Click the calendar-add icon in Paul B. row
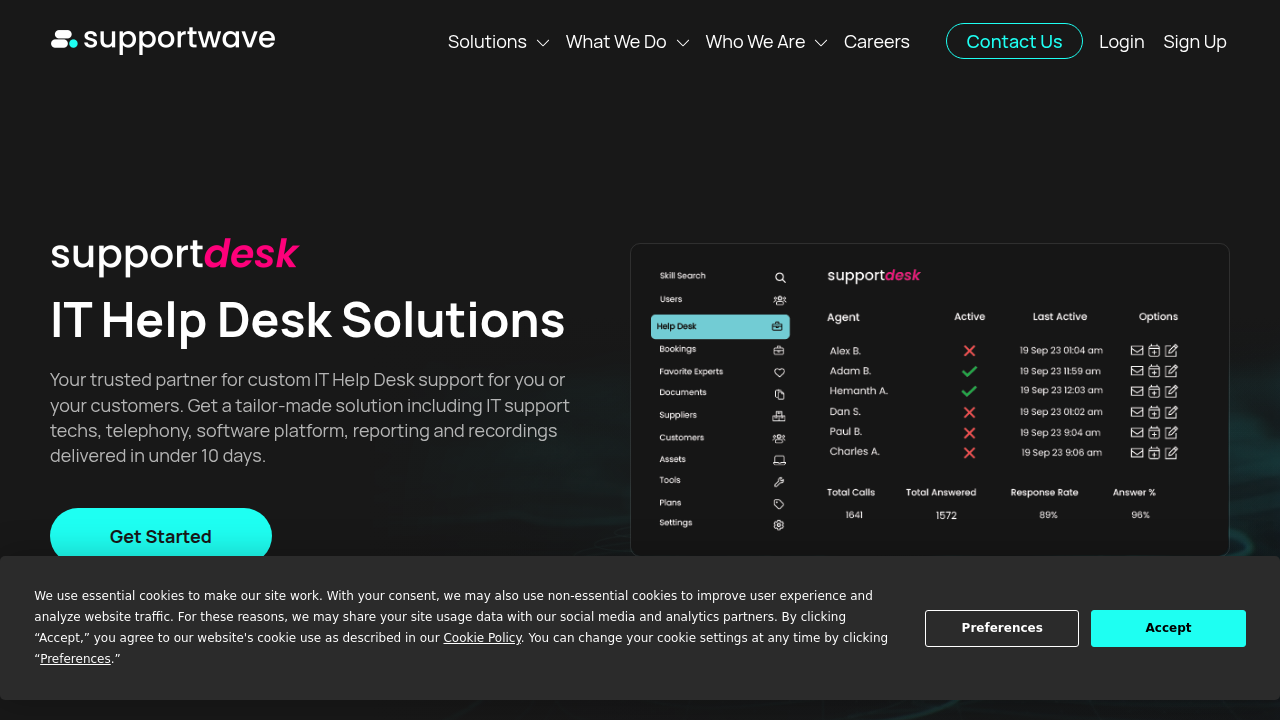This screenshot has height=720, width=1280. (x=1154, y=432)
